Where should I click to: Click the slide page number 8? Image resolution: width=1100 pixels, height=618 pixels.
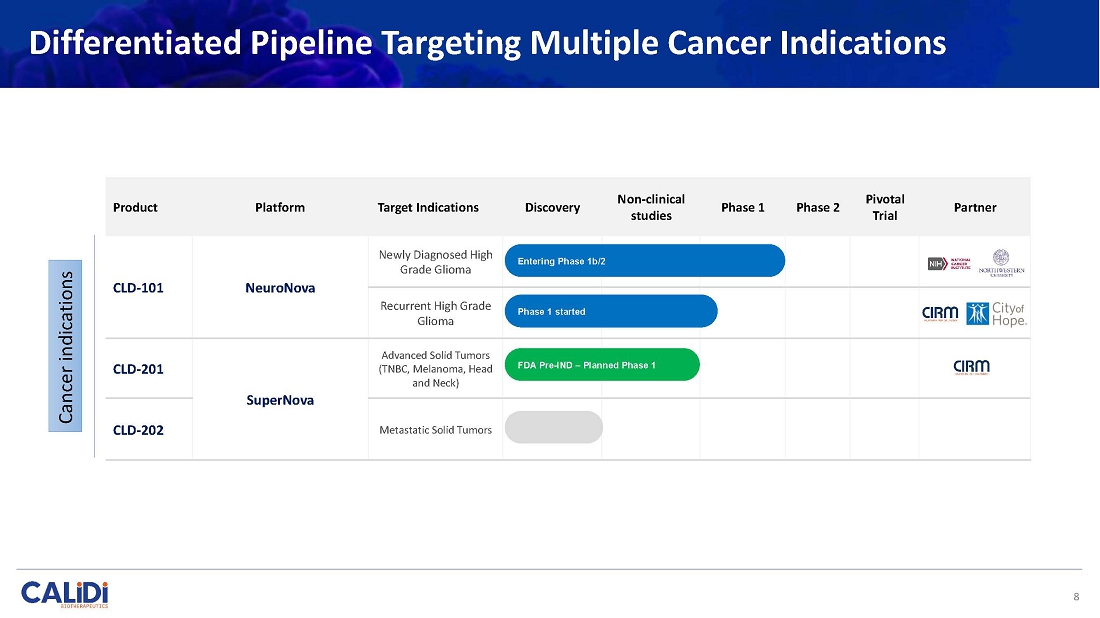tap(1076, 597)
